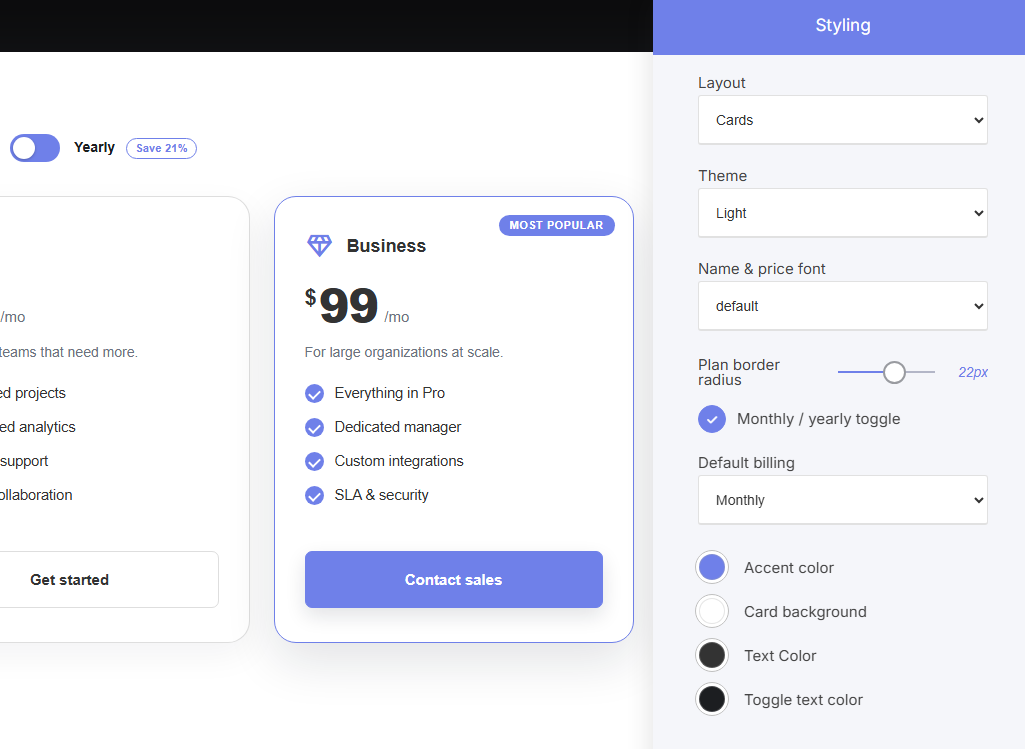Image resolution: width=1025 pixels, height=749 pixels.
Task: Open the Layout dropdown showing Cards
Action: coord(843,120)
